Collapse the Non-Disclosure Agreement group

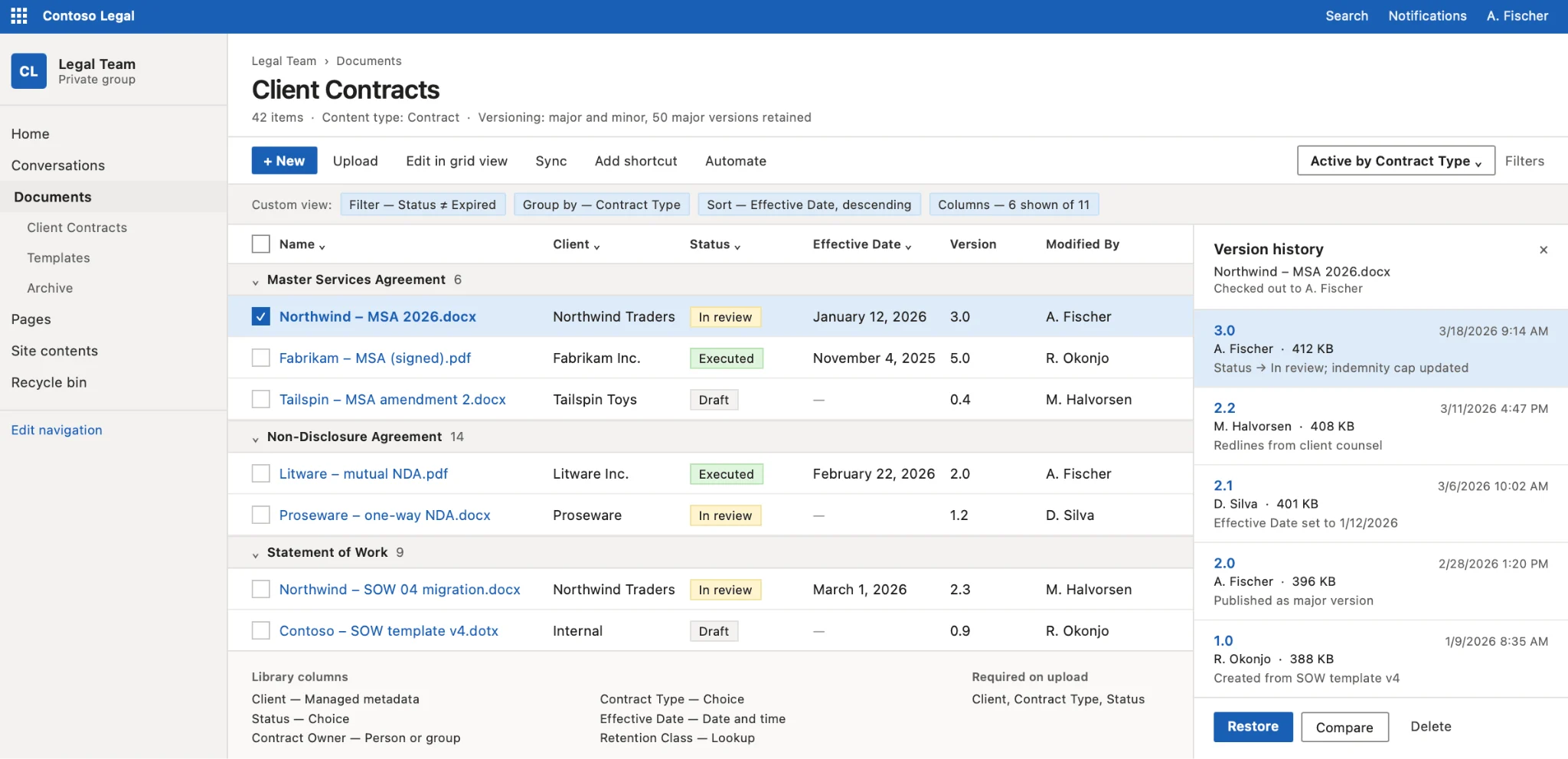tap(256, 438)
